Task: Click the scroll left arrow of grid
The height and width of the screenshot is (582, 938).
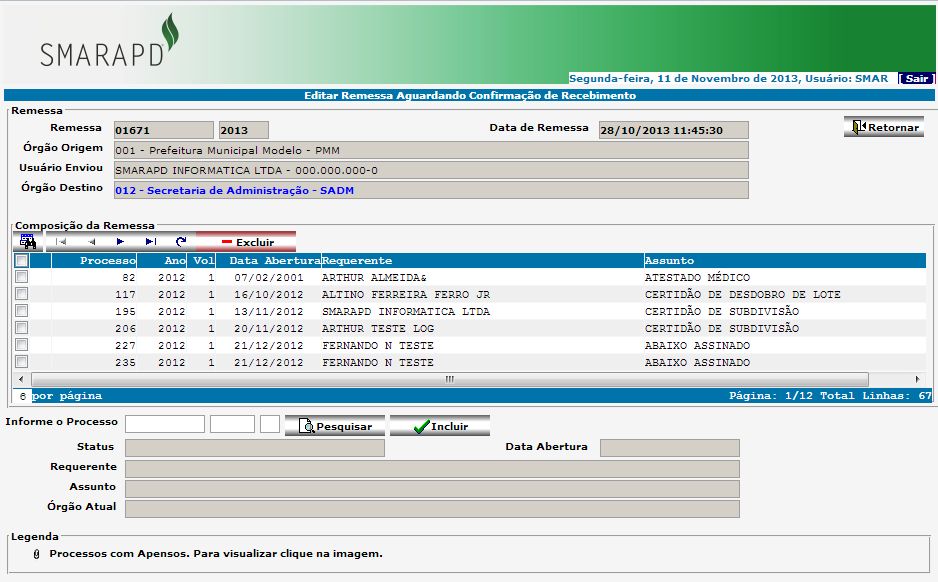Action: point(22,379)
